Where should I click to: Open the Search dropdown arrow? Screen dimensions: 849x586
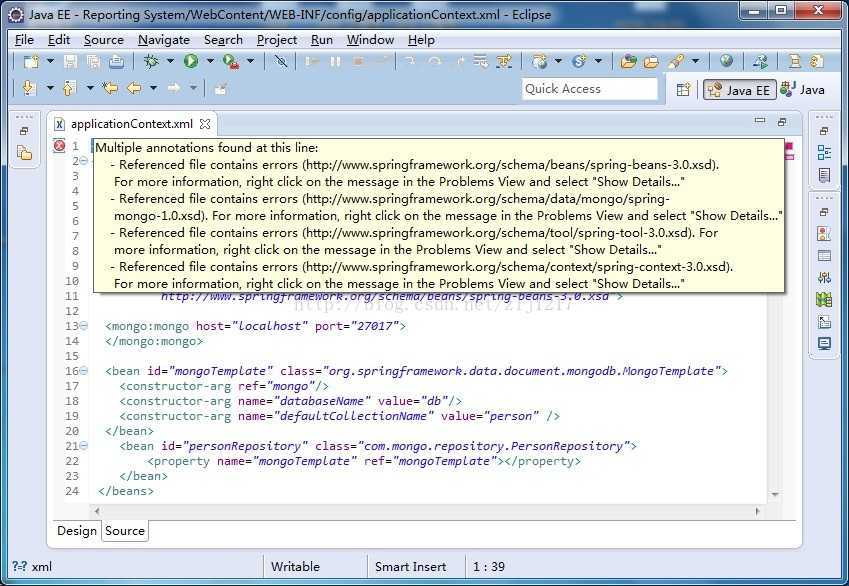[x=695, y=61]
